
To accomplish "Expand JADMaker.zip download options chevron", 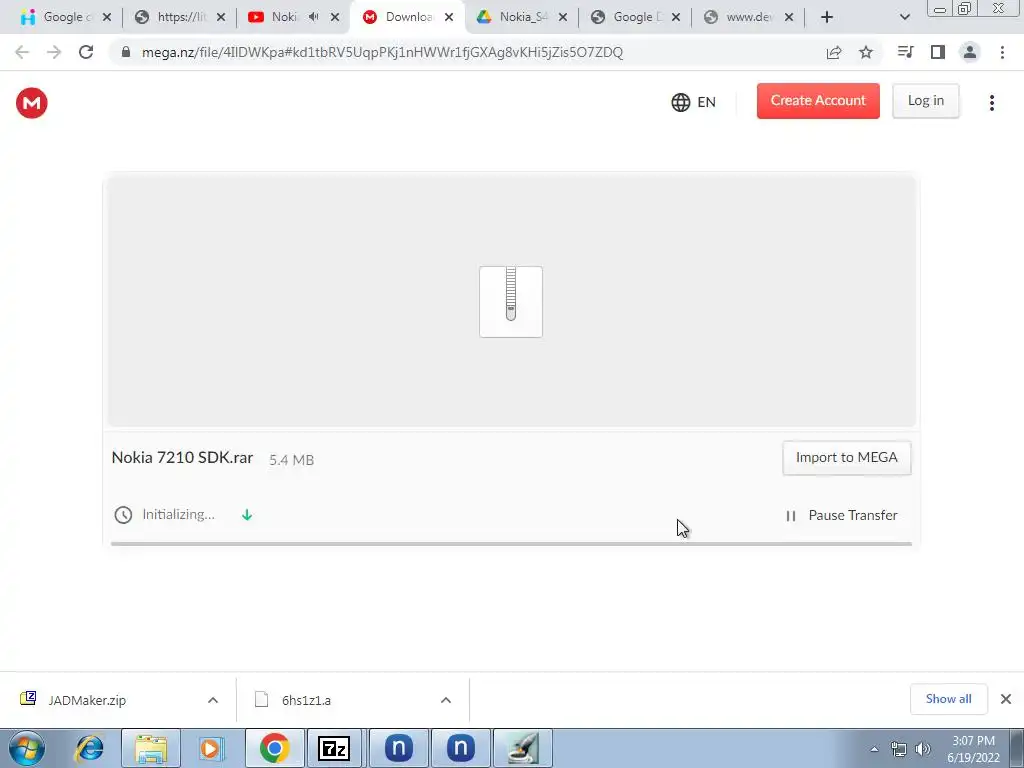I will tap(213, 700).
